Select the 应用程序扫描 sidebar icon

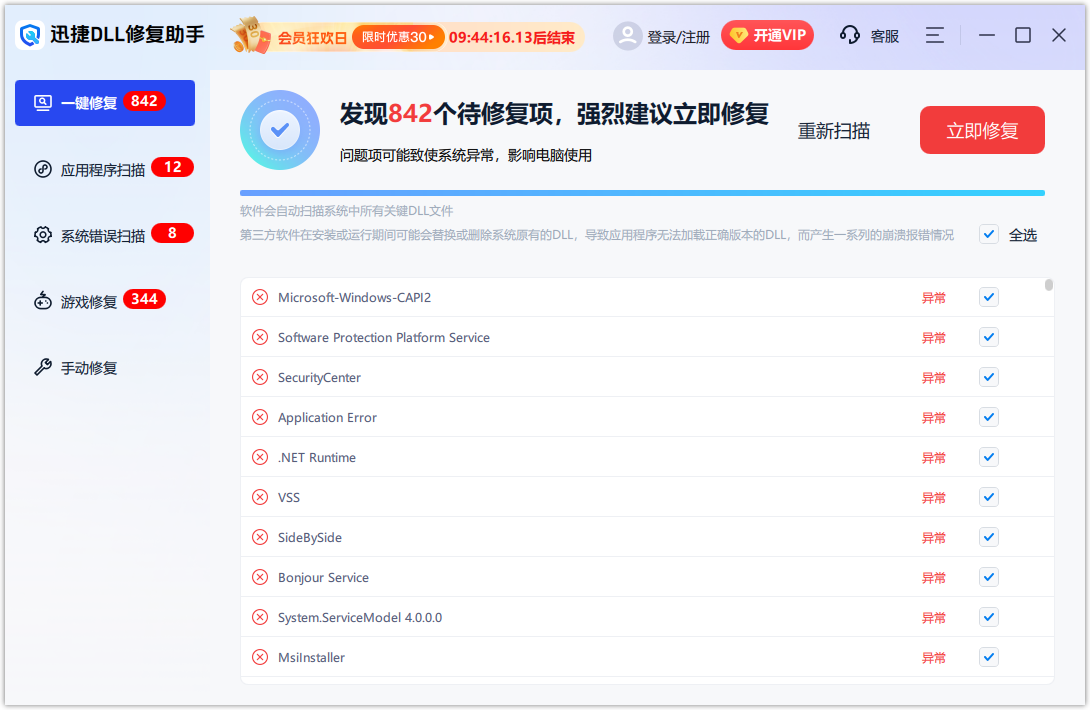43,167
